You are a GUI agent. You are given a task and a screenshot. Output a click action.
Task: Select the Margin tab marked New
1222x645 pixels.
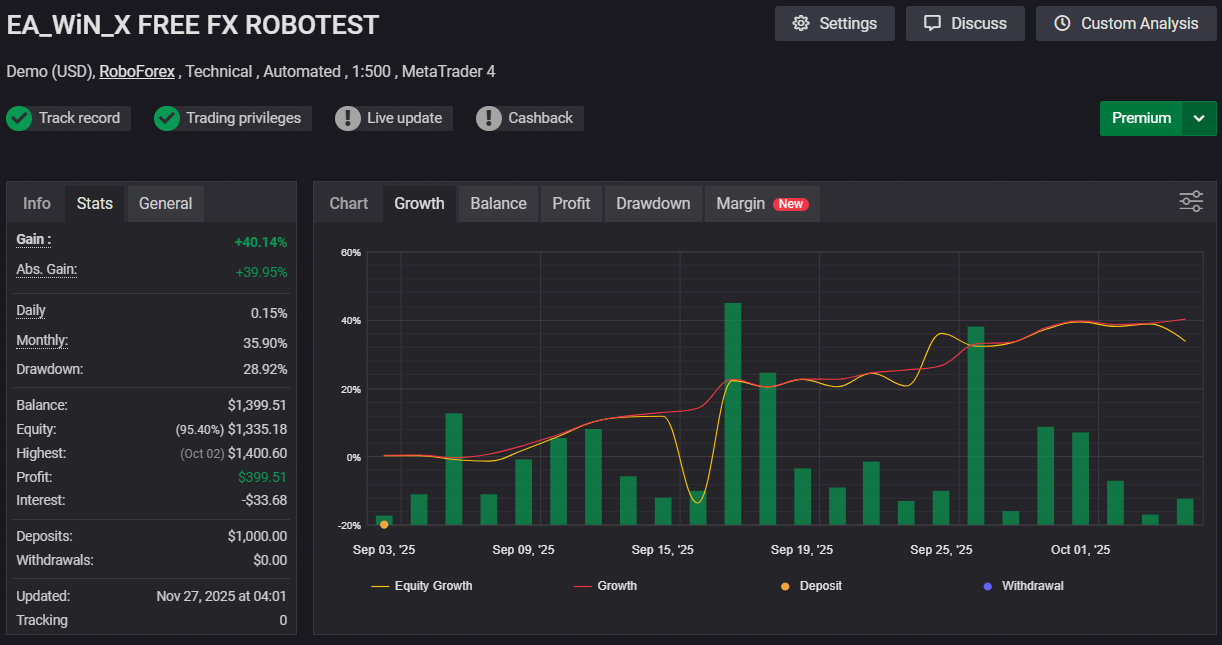[761, 204]
